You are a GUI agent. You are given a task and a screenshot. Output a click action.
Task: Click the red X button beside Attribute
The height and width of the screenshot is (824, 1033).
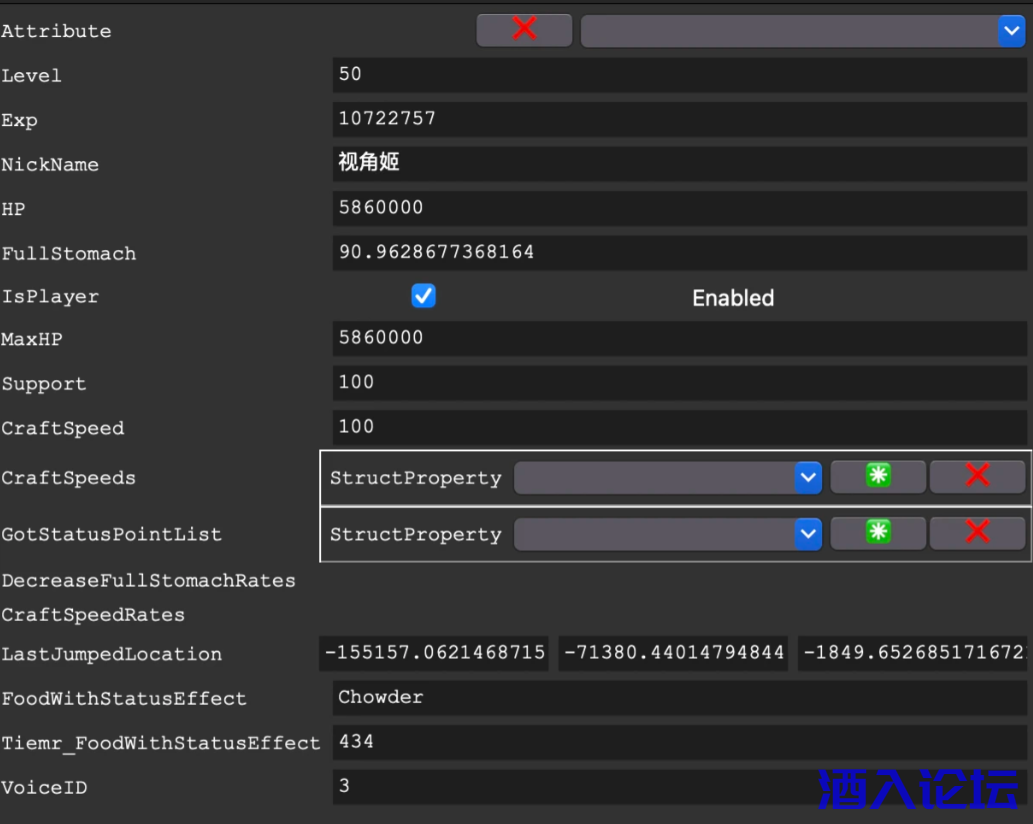[x=524, y=30]
